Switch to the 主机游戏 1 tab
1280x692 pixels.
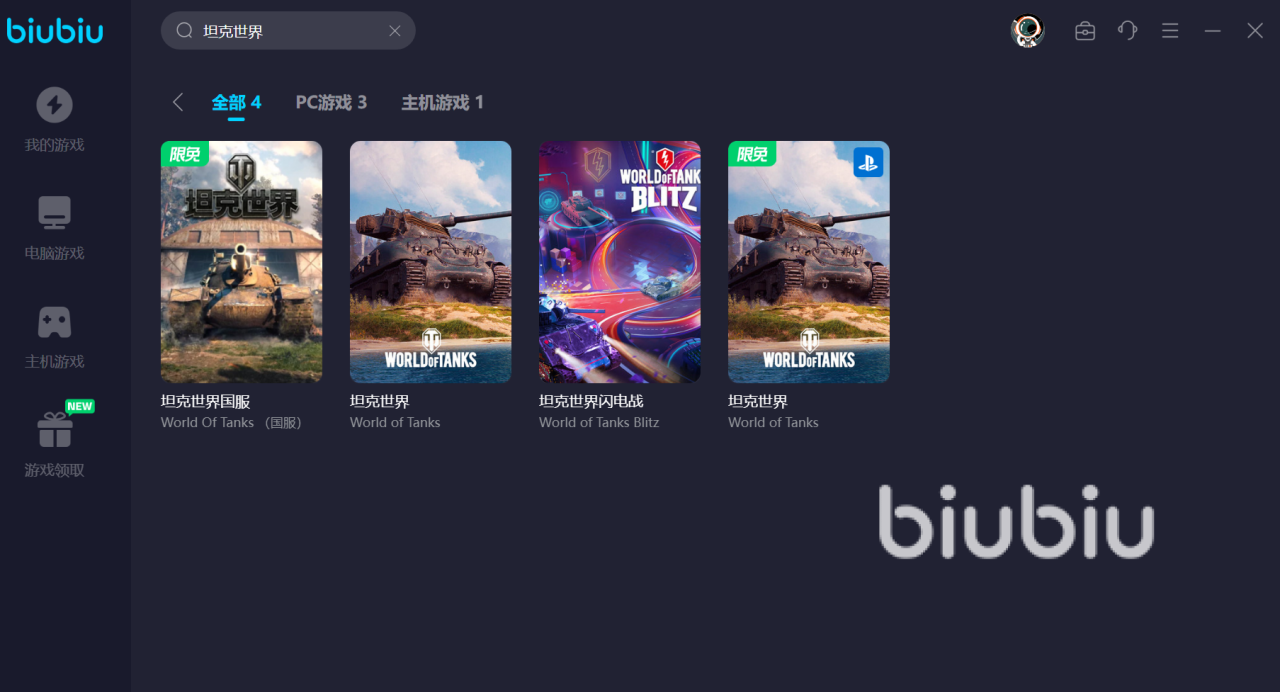(442, 102)
